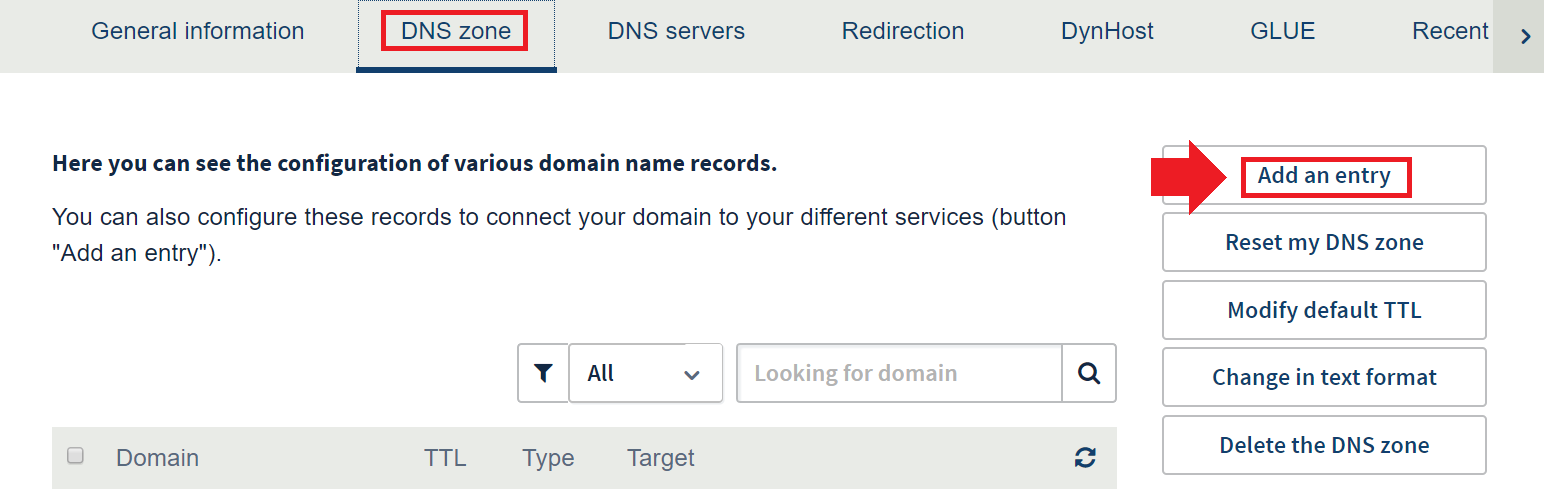1544x489 pixels.
Task: Switch to the DNS zone tab
Action: (456, 32)
